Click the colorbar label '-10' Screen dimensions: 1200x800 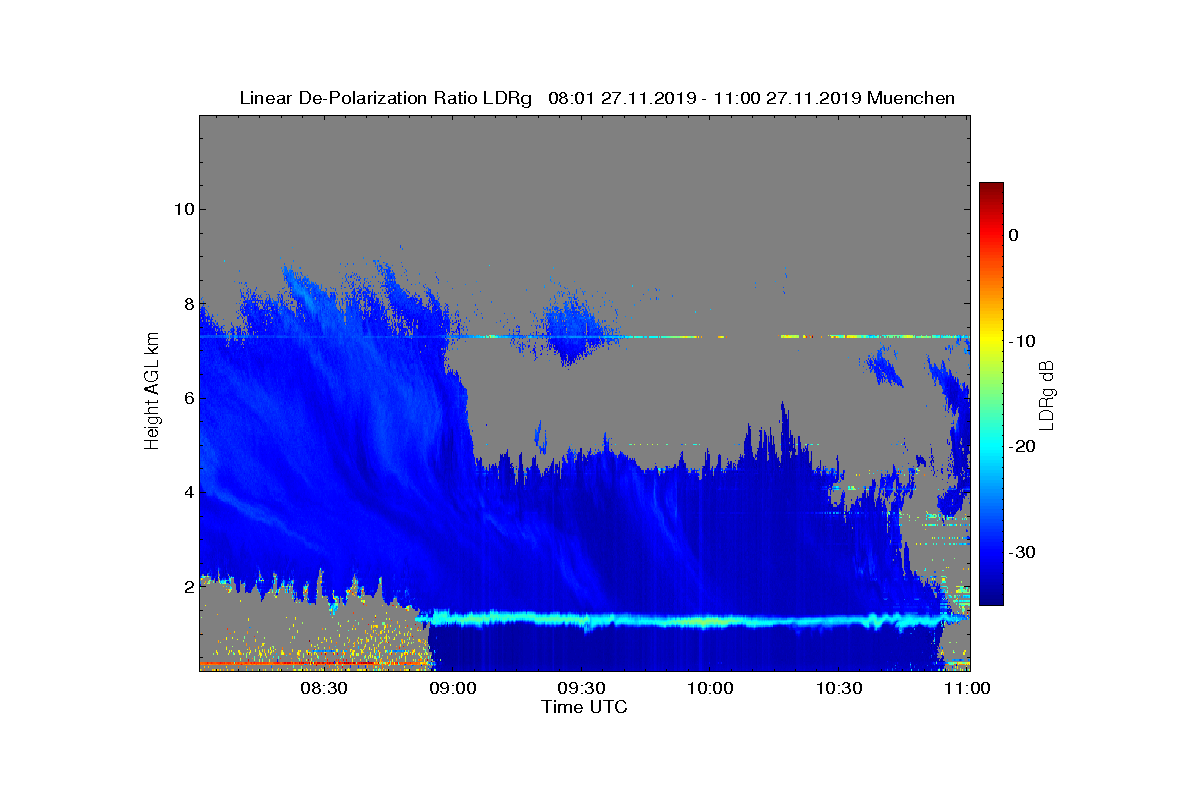point(1020,341)
